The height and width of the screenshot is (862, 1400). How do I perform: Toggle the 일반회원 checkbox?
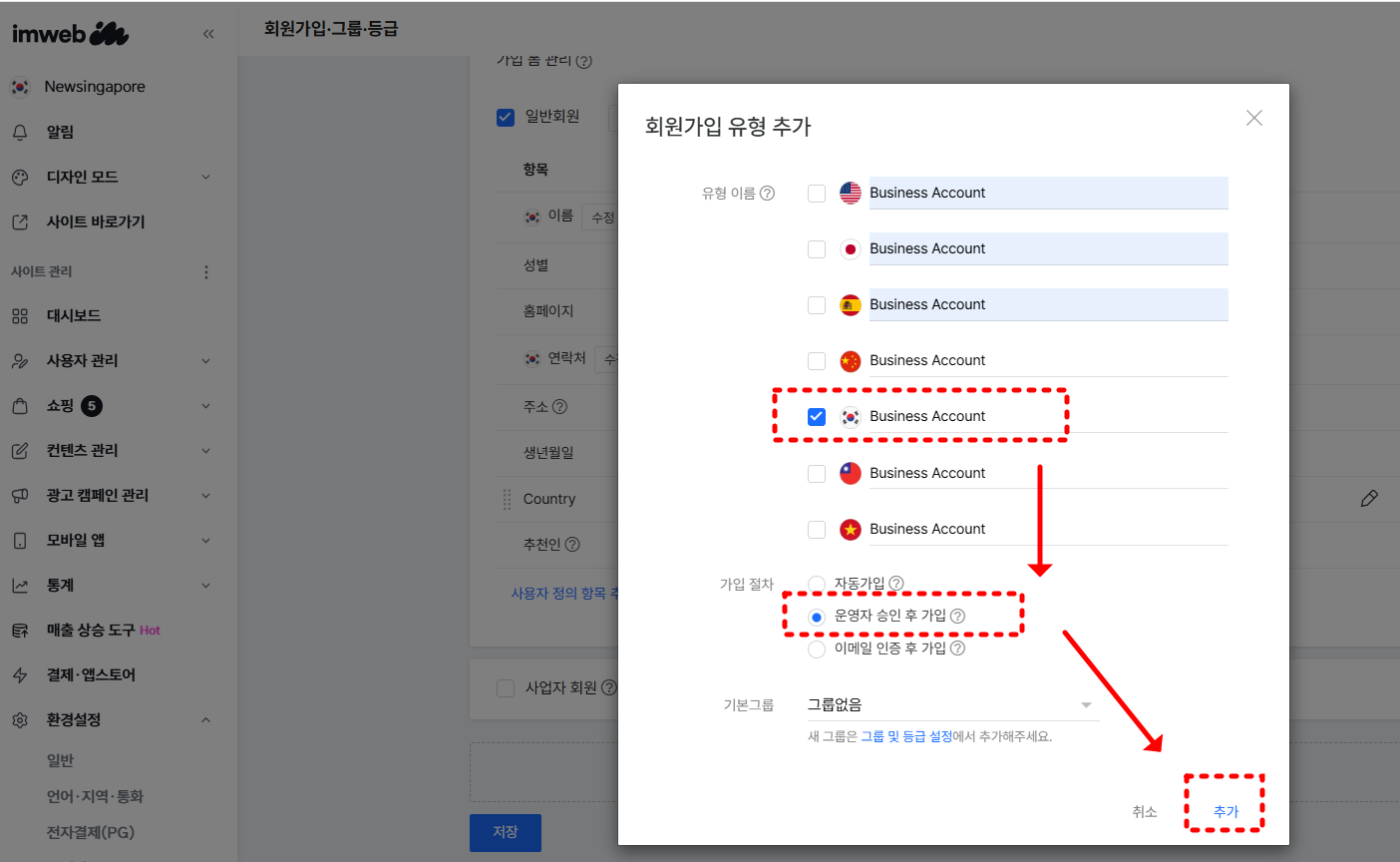pos(506,117)
